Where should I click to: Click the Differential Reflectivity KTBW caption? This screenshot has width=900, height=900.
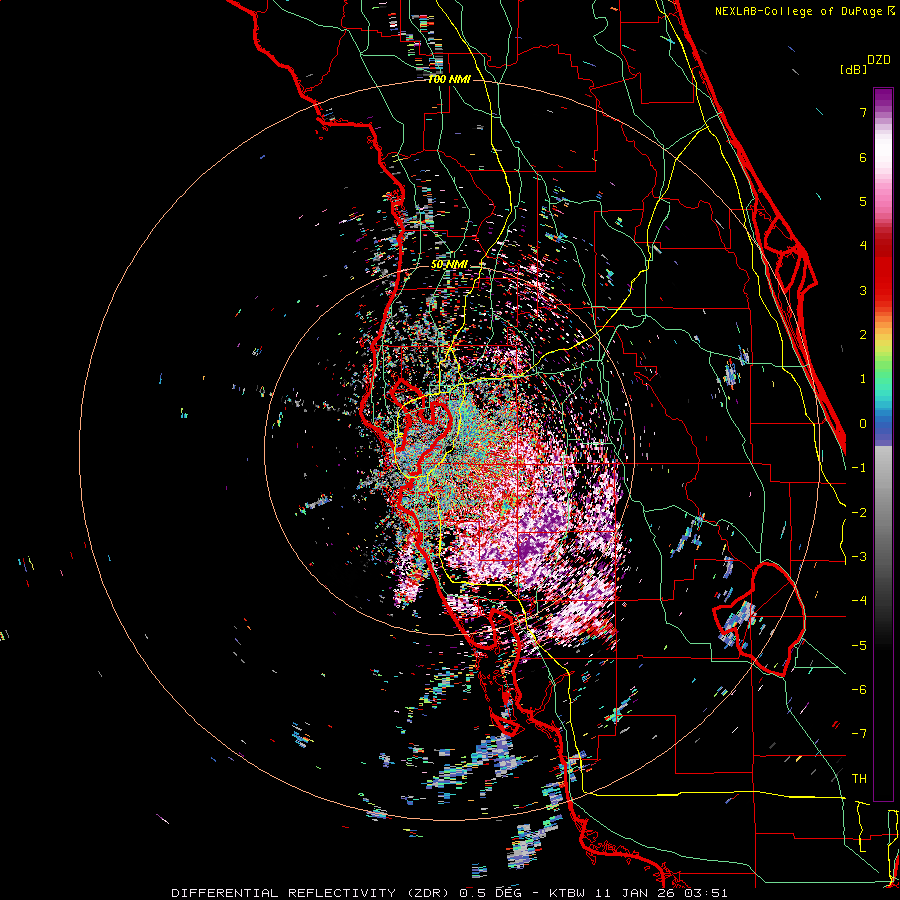(x=449, y=893)
